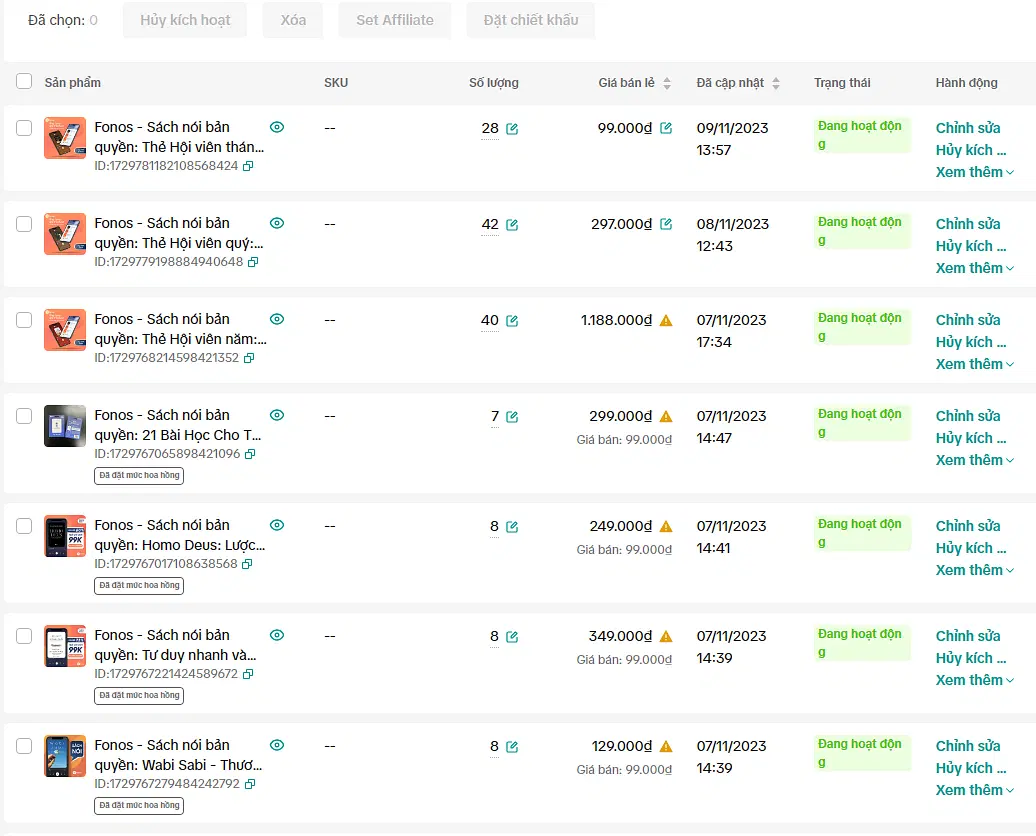Edit quantity for Wabi Sabi product

[x=512, y=747]
